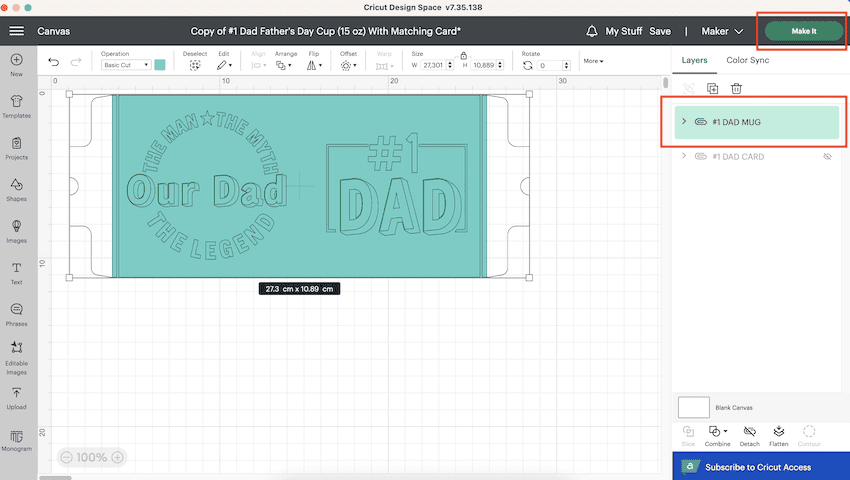The width and height of the screenshot is (850, 480).
Task: Click the Width value stepper arrows
Action: point(449,65)
